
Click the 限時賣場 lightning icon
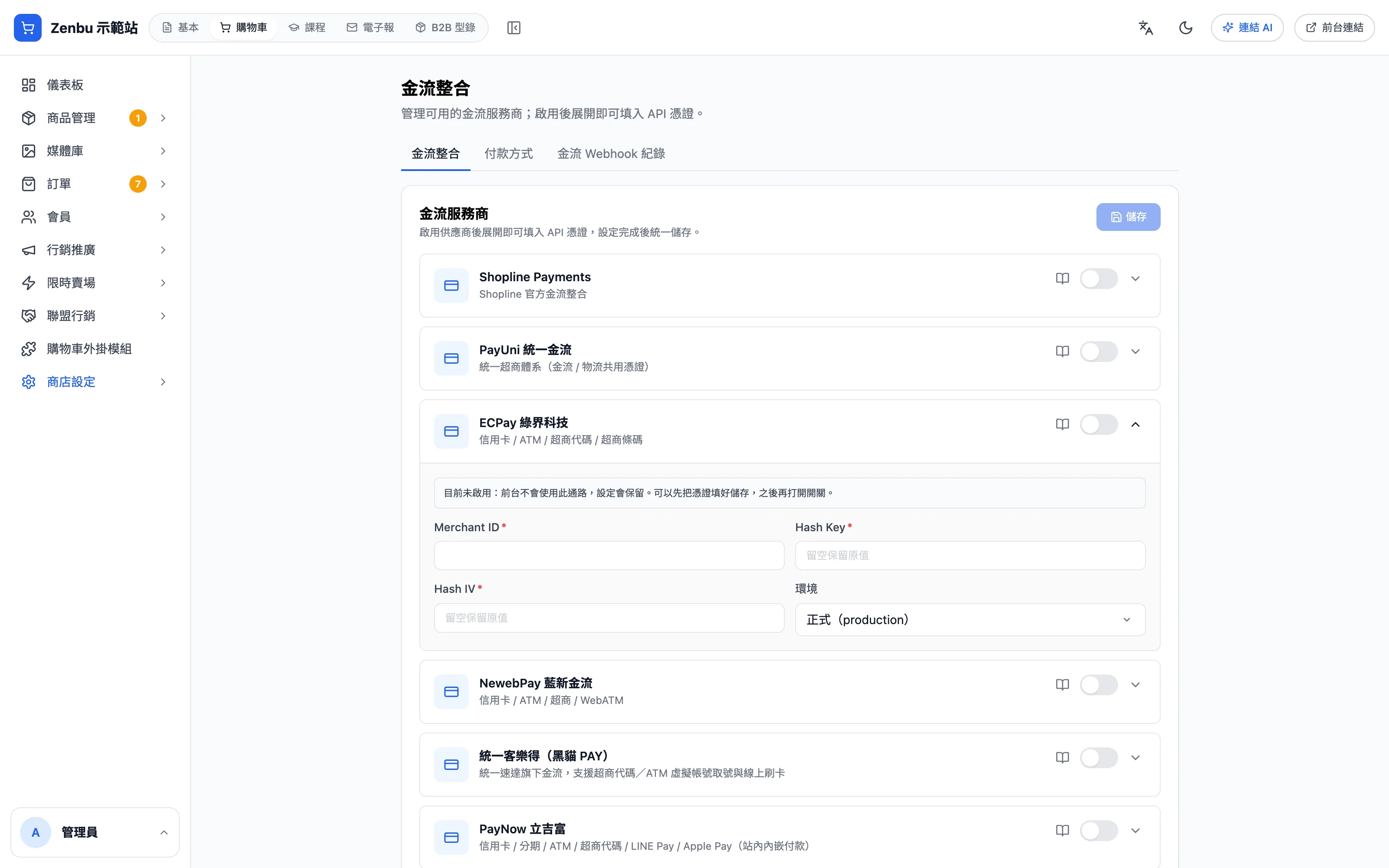29,283
